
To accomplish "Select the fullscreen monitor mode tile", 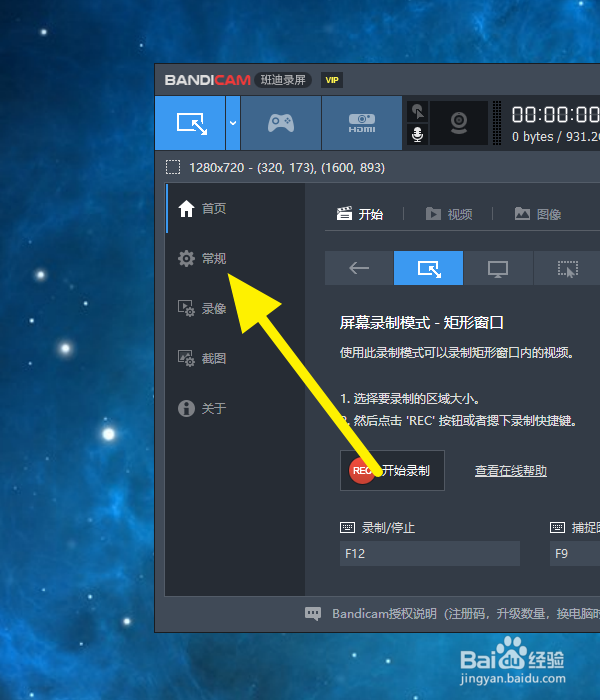I will tap(498, 268).
